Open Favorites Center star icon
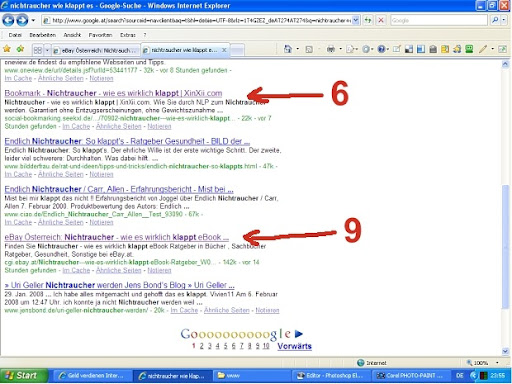This screenshot has width=512, height=384. click(7, 49)
